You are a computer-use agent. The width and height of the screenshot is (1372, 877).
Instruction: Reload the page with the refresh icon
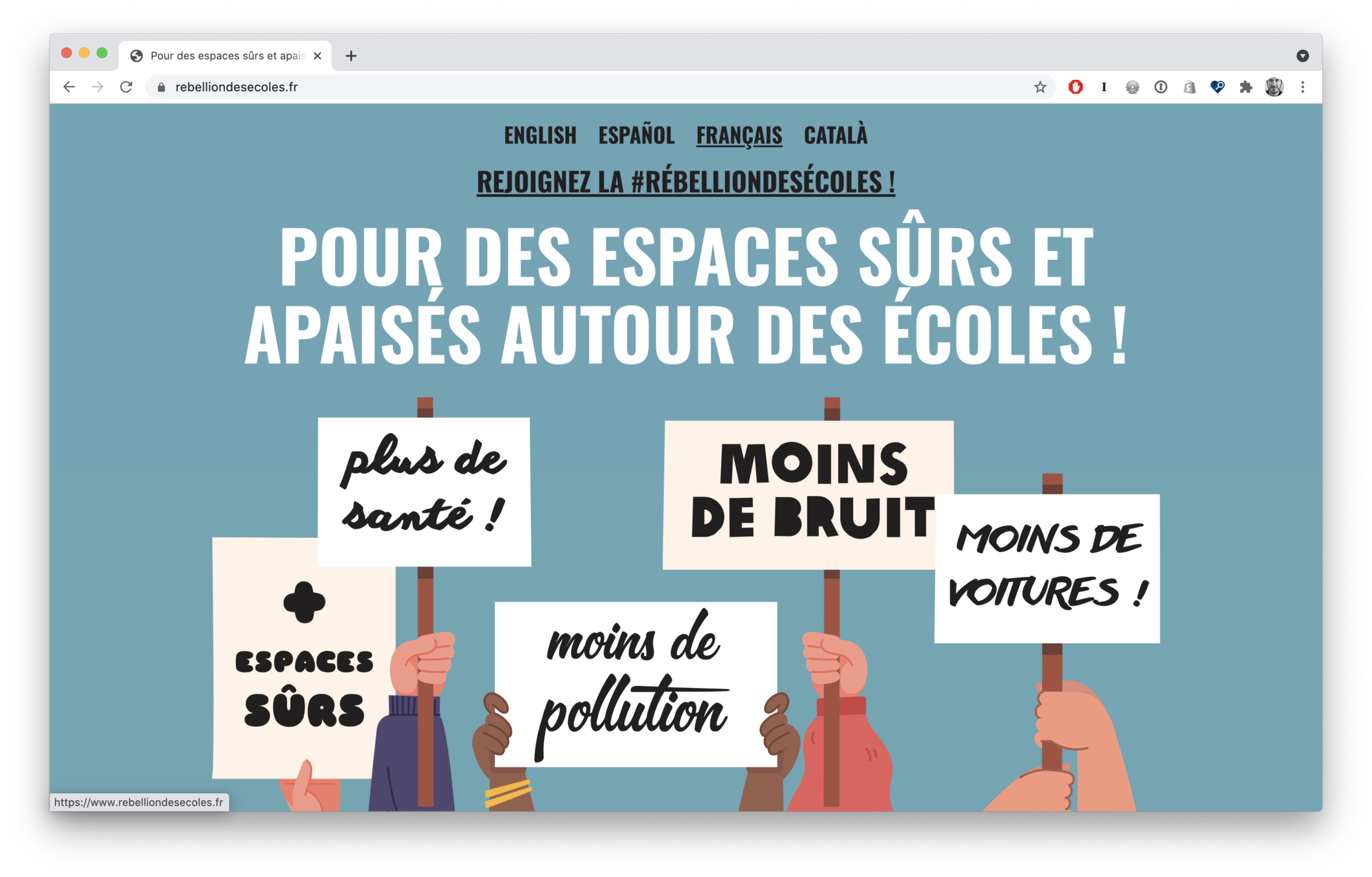[126, 87]
